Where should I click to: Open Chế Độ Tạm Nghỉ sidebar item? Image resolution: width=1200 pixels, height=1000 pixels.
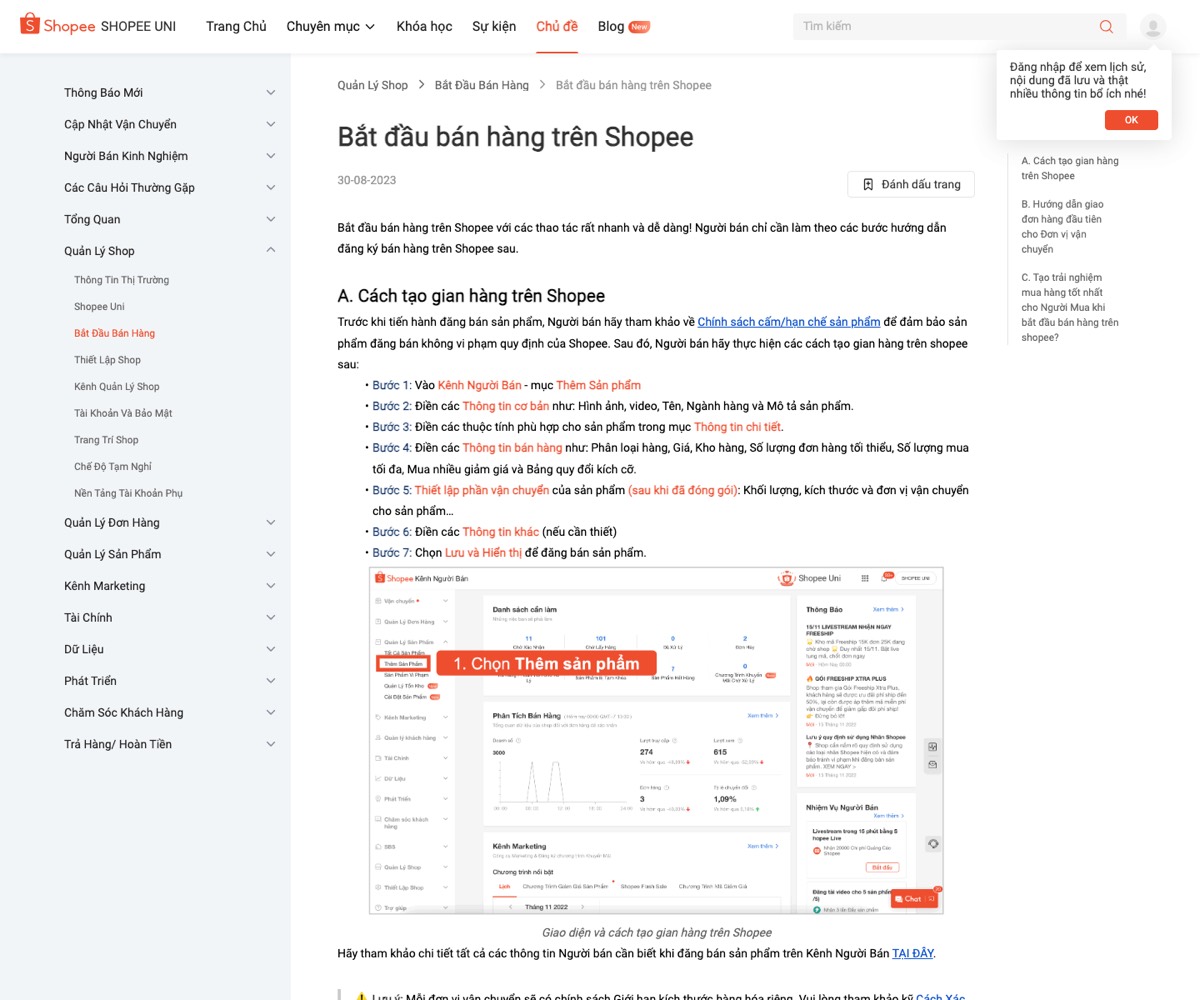(113, 466)
